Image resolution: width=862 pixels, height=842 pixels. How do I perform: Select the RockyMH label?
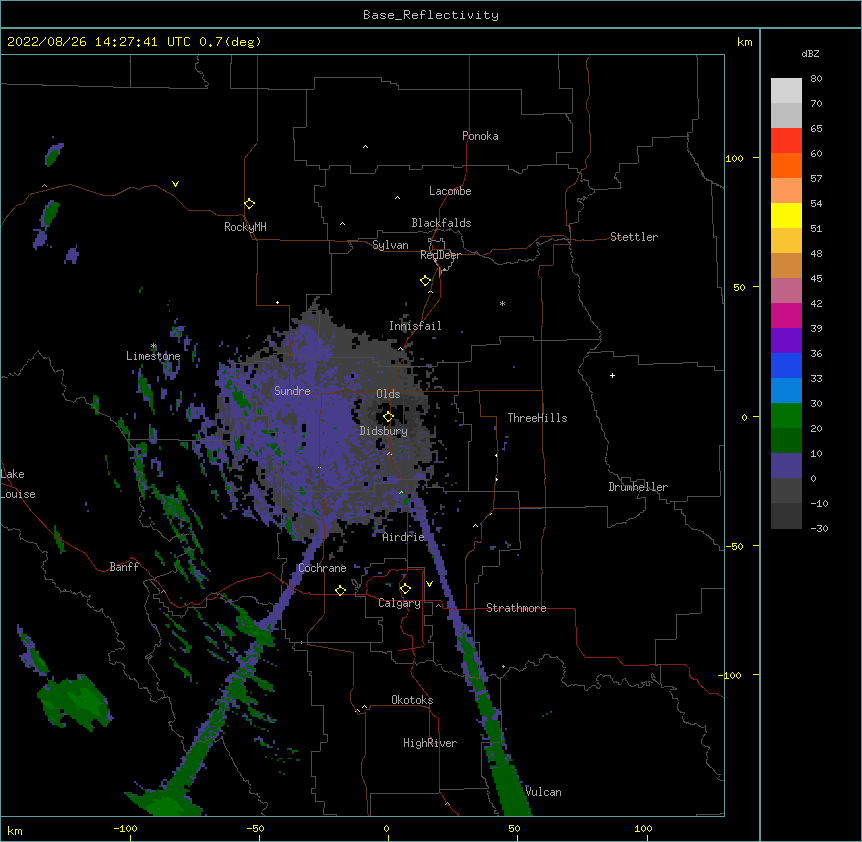point(245,227)
